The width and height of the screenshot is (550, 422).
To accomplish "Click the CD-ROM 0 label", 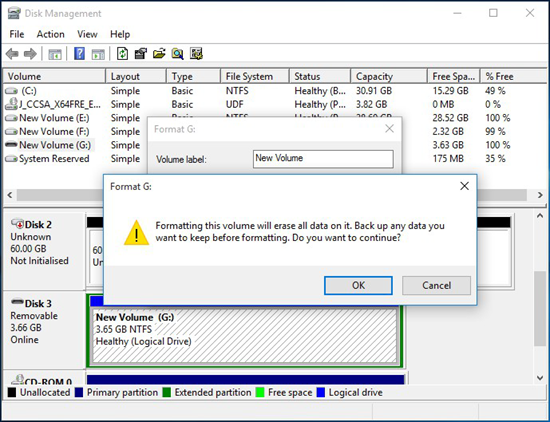I will tap(48, 381).
